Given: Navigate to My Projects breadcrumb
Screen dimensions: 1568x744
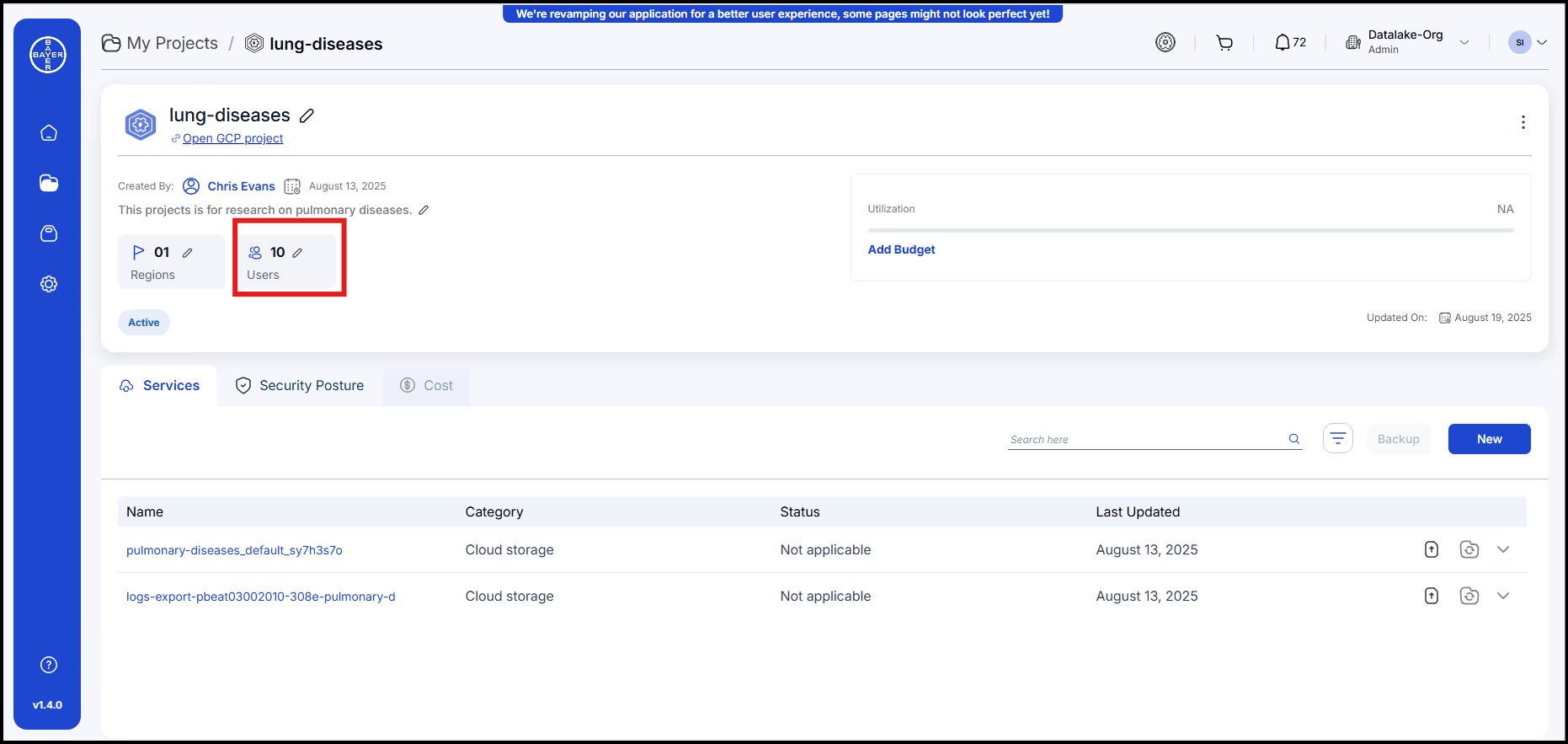Looking at the screenshot, I should (x=159, y=43).
